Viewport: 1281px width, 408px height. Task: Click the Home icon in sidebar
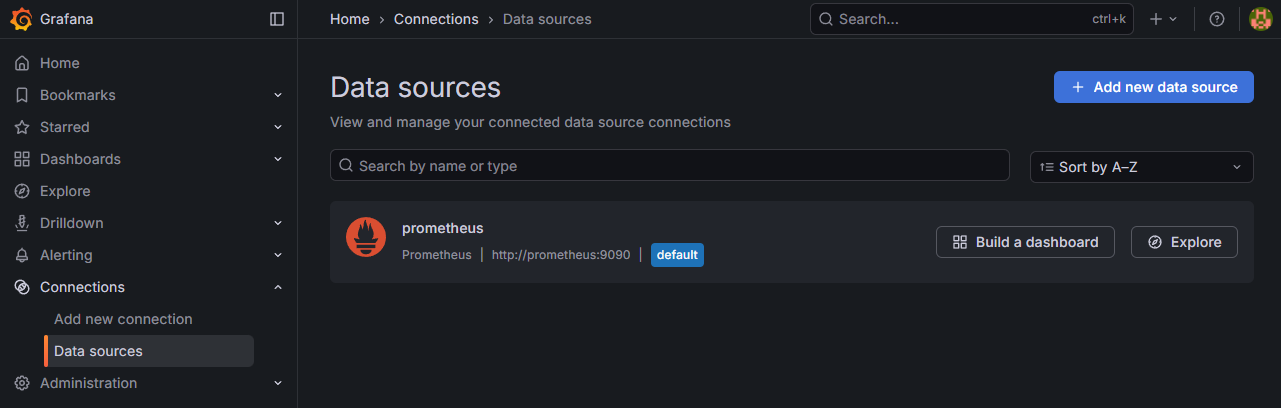point(21,63)
